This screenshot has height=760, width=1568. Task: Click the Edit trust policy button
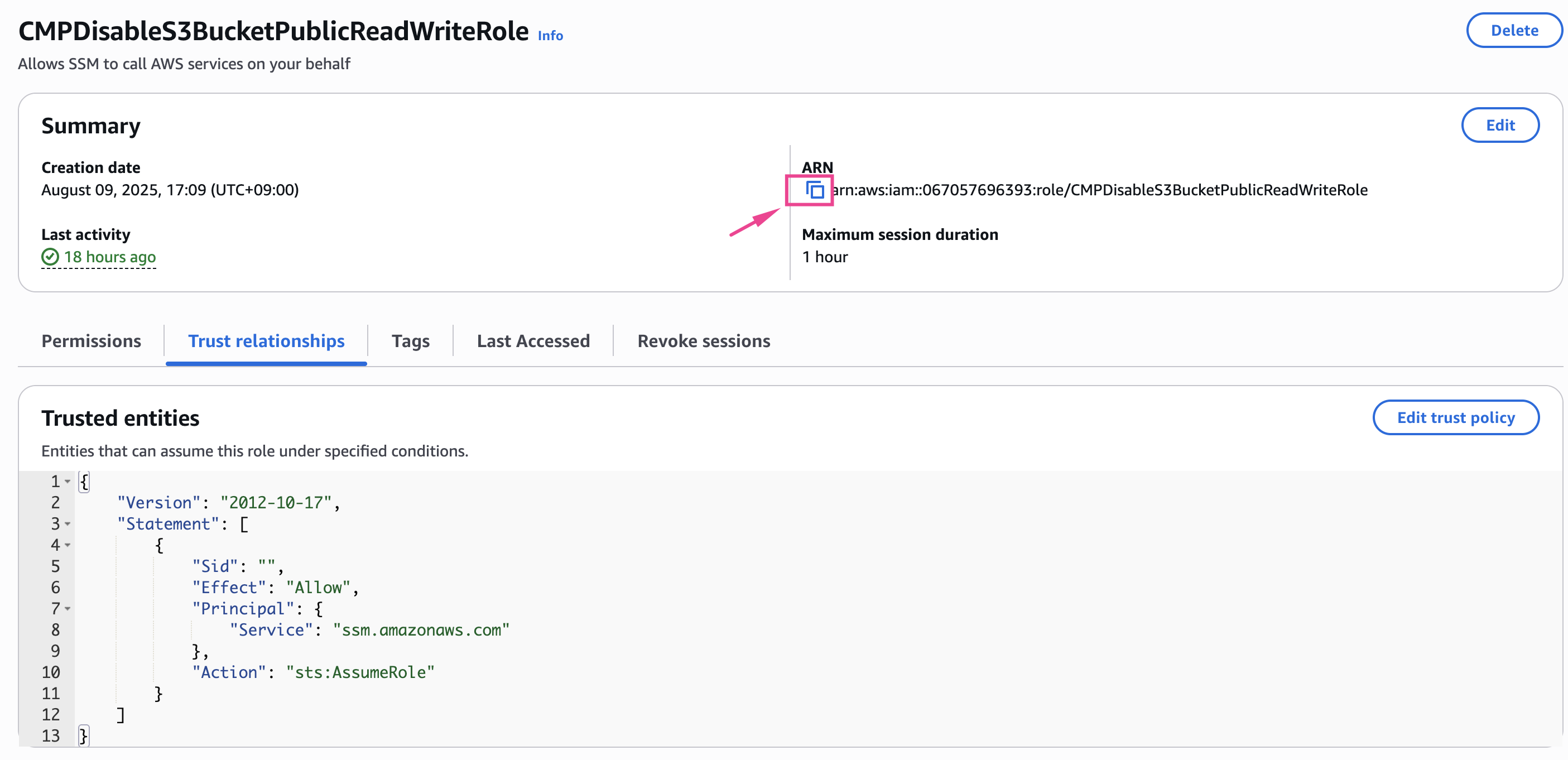(1455, 417)
